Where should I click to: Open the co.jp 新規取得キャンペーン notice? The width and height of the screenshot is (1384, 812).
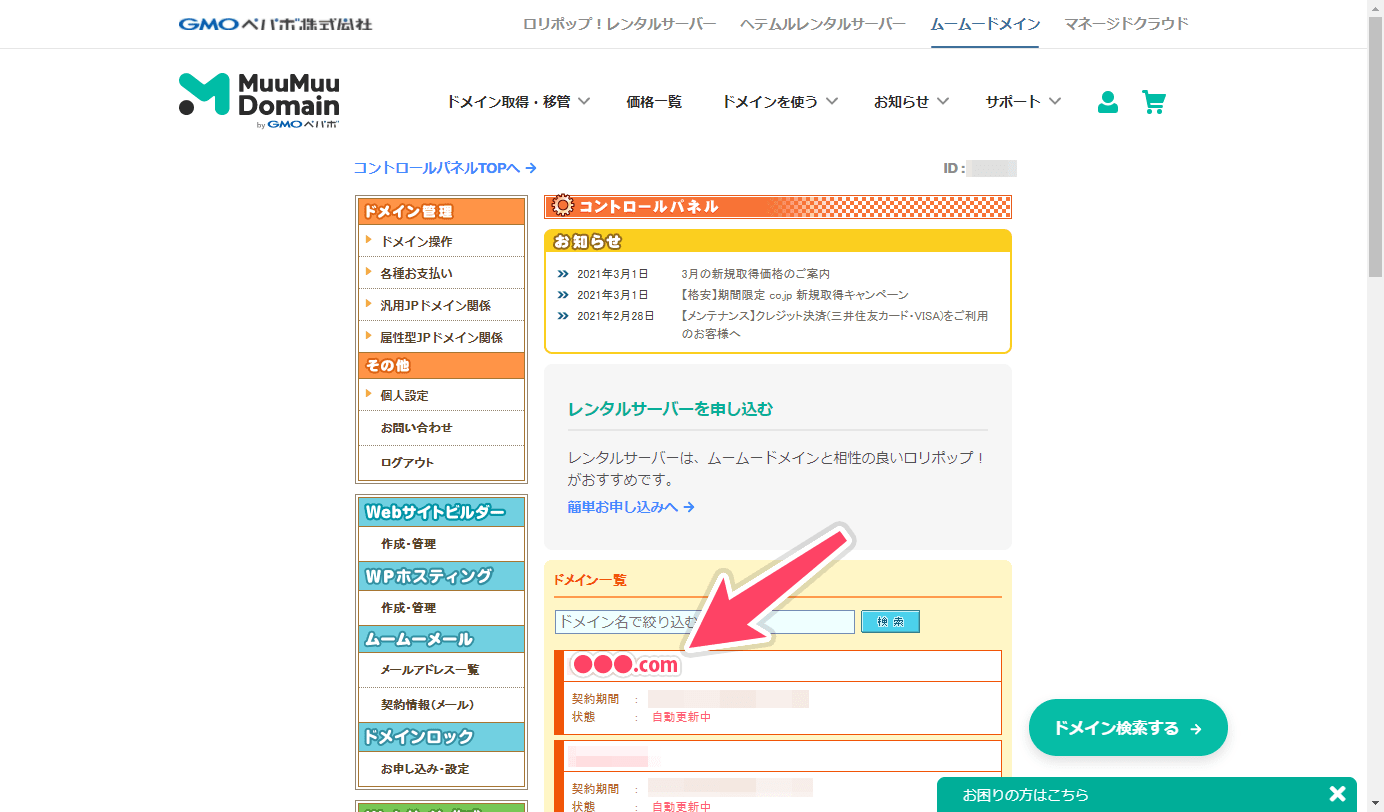pyautogui.click(x=794, y=295)
